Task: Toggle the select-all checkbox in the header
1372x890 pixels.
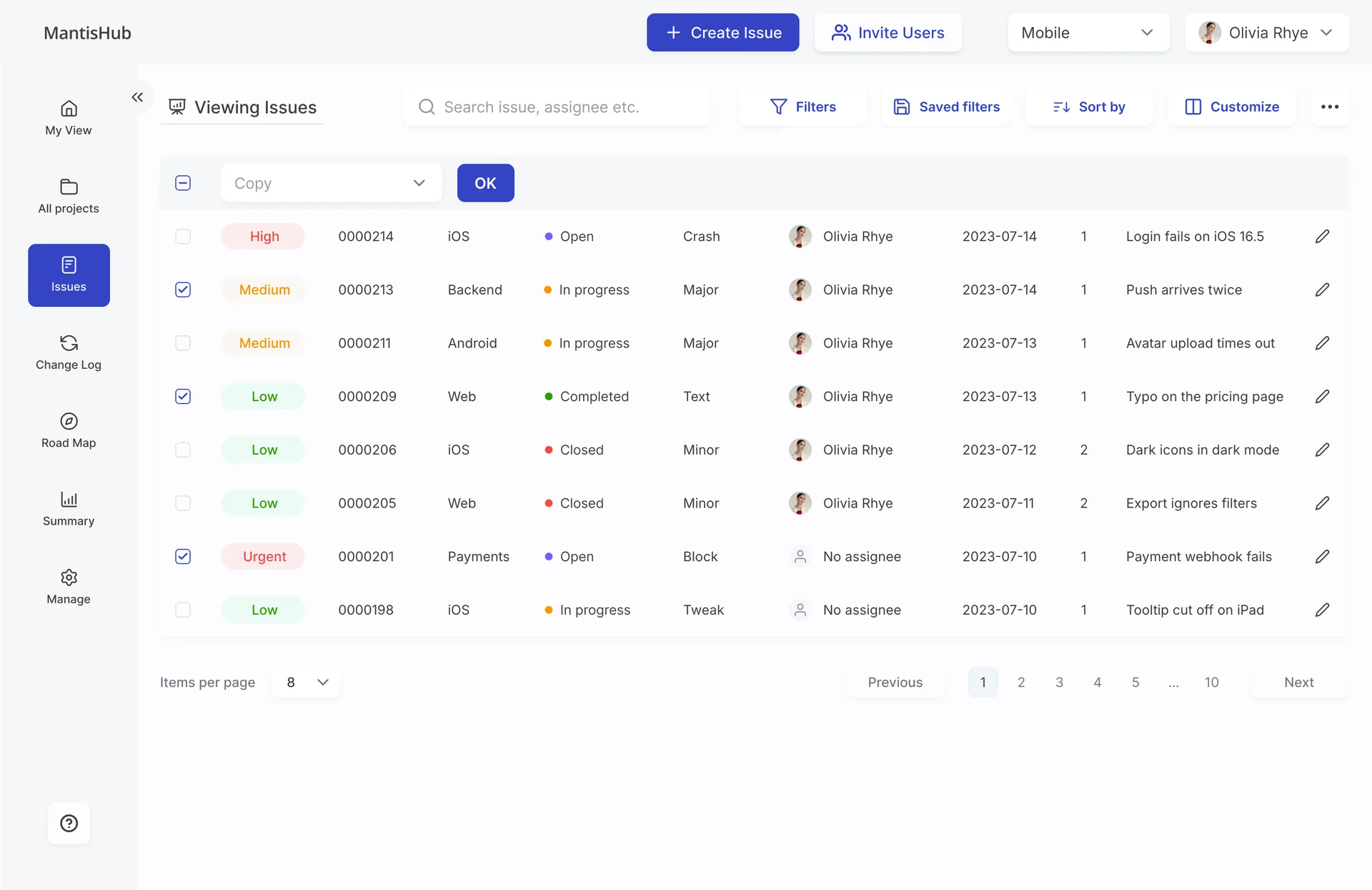Action: point(183,183)
